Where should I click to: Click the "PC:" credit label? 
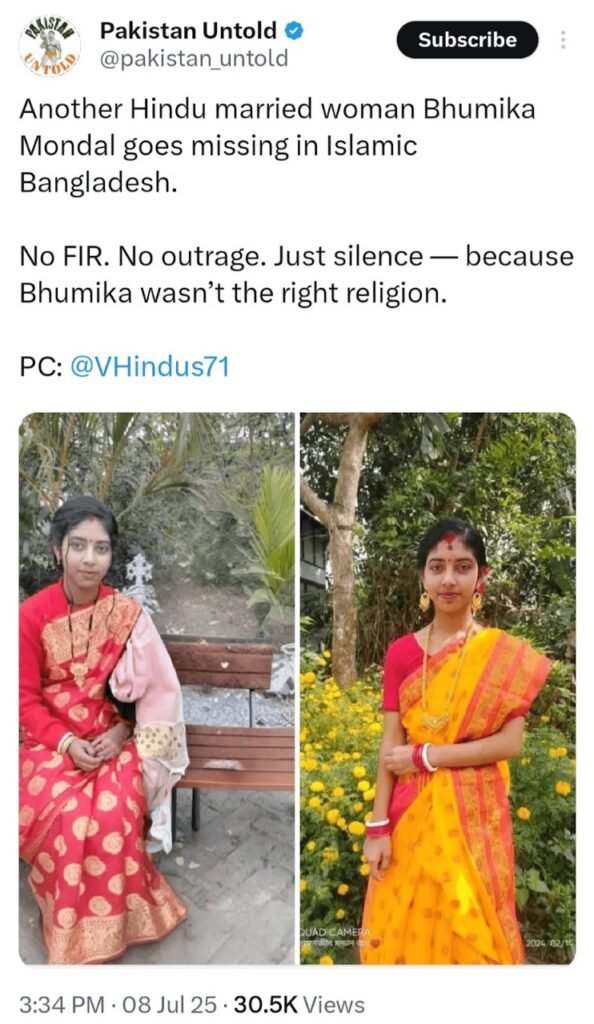tap(41, 366)
